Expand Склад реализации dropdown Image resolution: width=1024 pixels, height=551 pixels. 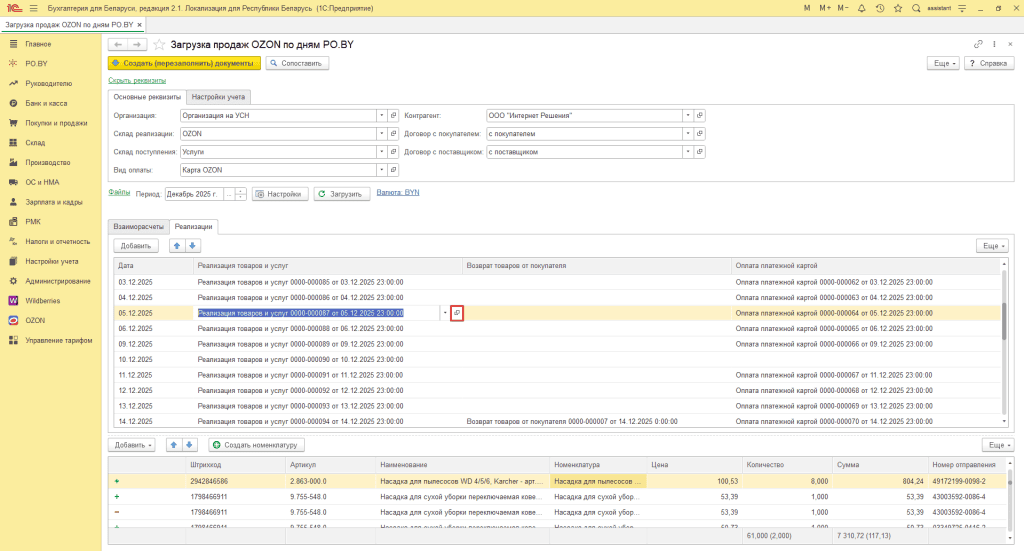[x=381, y=134]
